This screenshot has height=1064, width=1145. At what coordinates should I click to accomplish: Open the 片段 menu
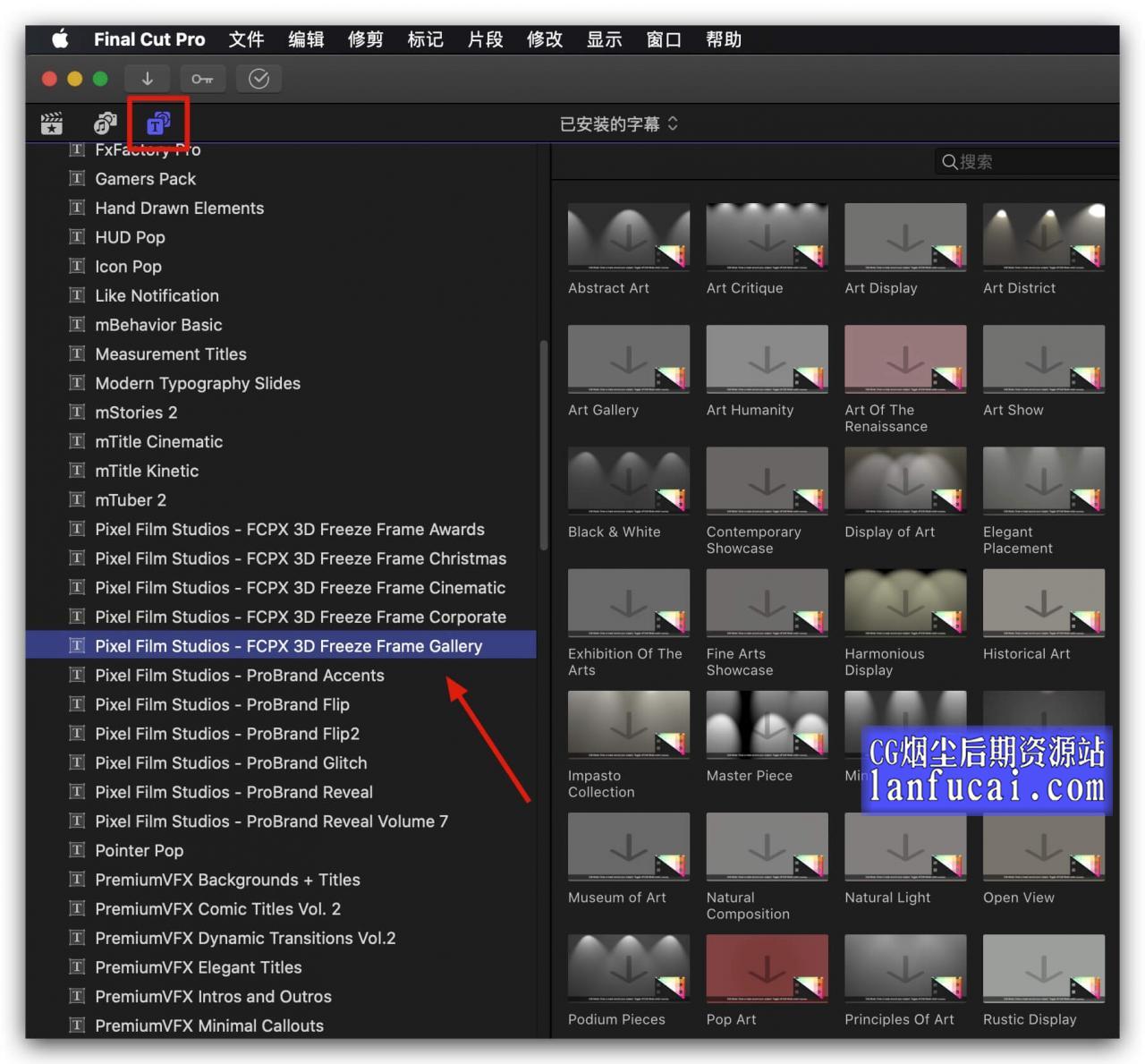[x=485, y=39]
